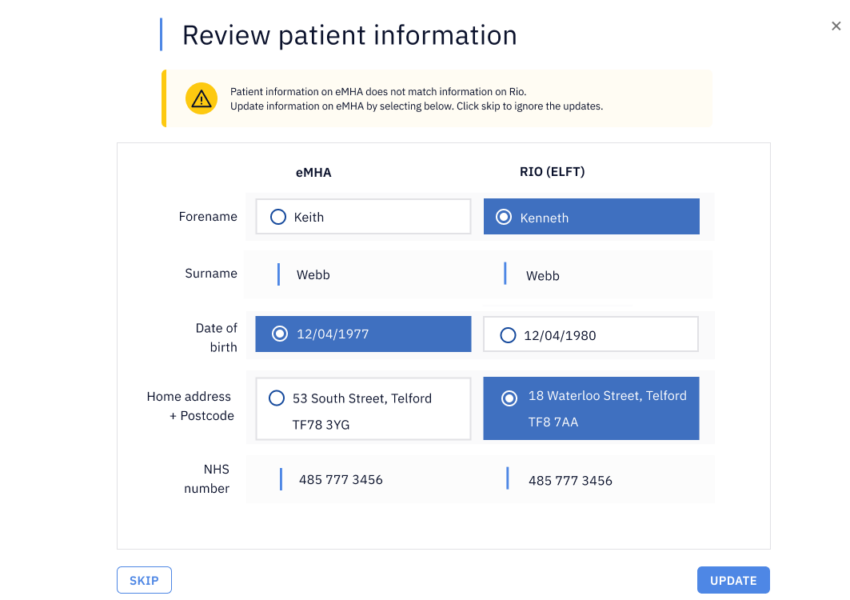The height and width of the screenshot is (600, 850).
Task: Click the RIO NHS number value
Action: (570, 481)
